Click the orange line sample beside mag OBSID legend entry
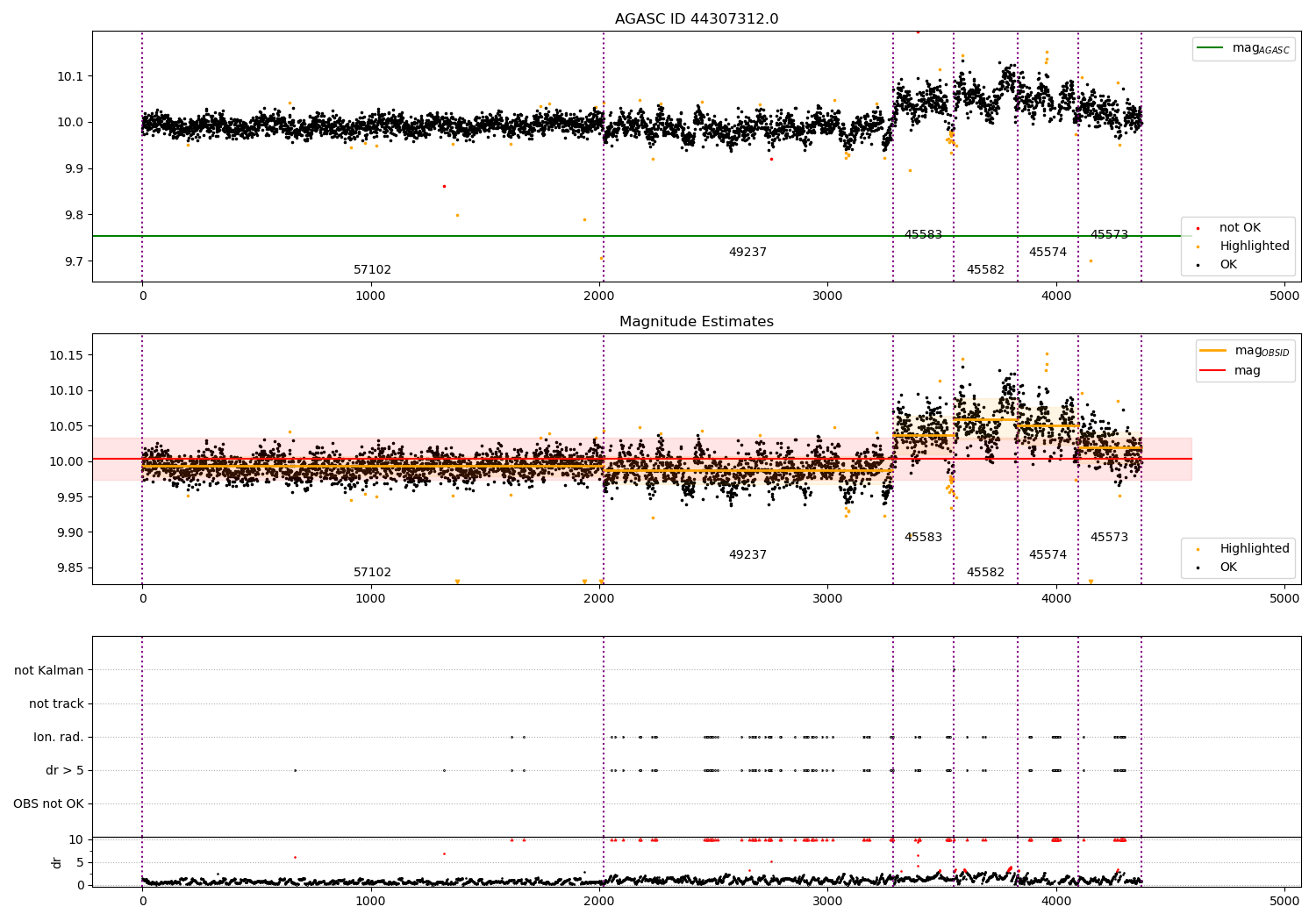 [x=1213, y=351]
